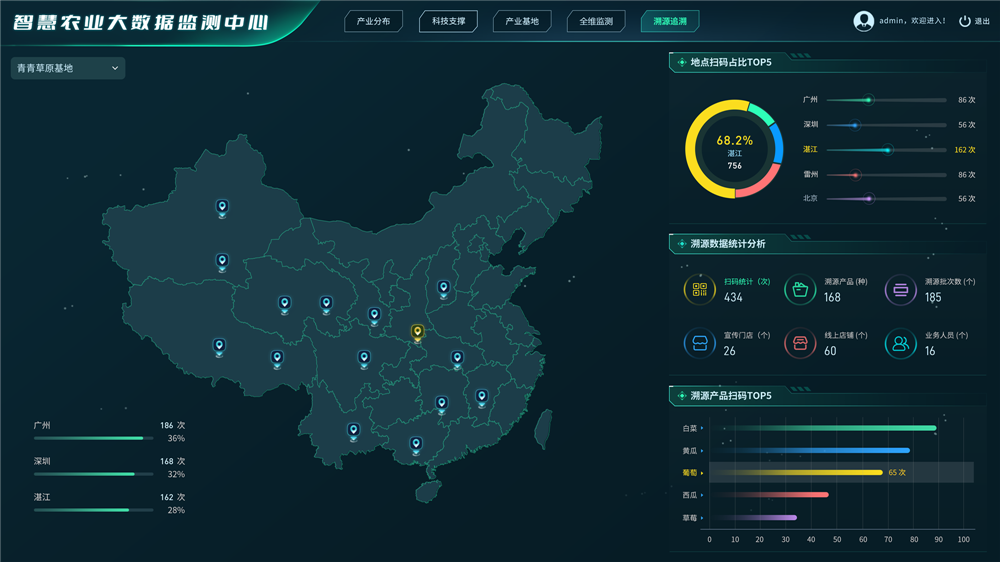The height and width of the screenshot is (562, 1000).
Task: Go to the 科技支撑 tab
Action: click(x=448, y=21)
